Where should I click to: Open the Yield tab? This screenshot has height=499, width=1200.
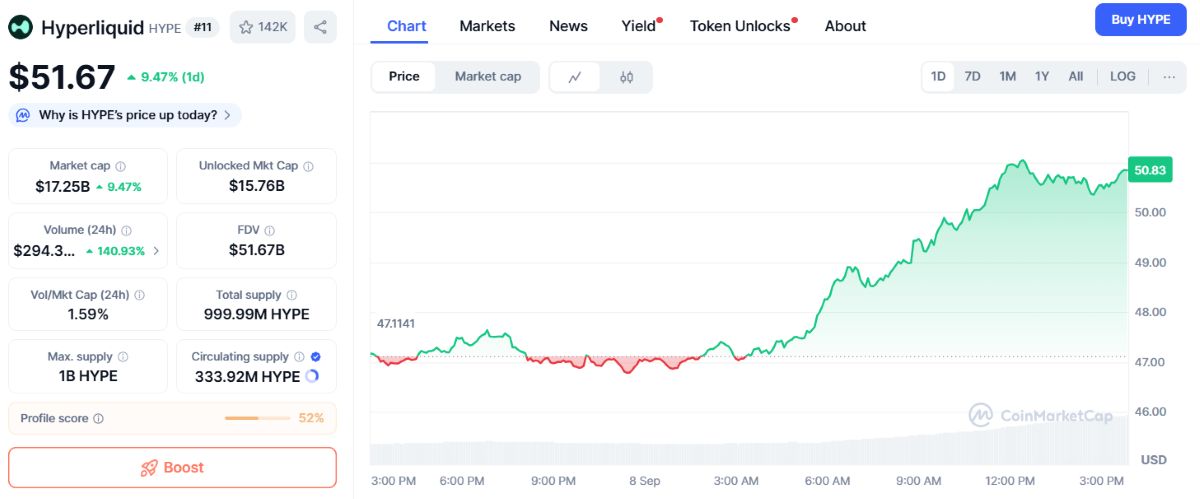639,26
